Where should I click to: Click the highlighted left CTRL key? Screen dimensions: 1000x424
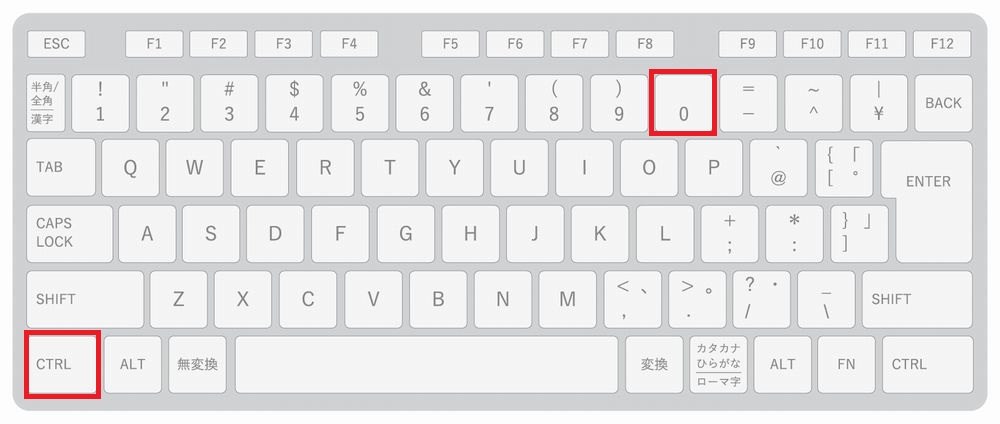(62, 364)
